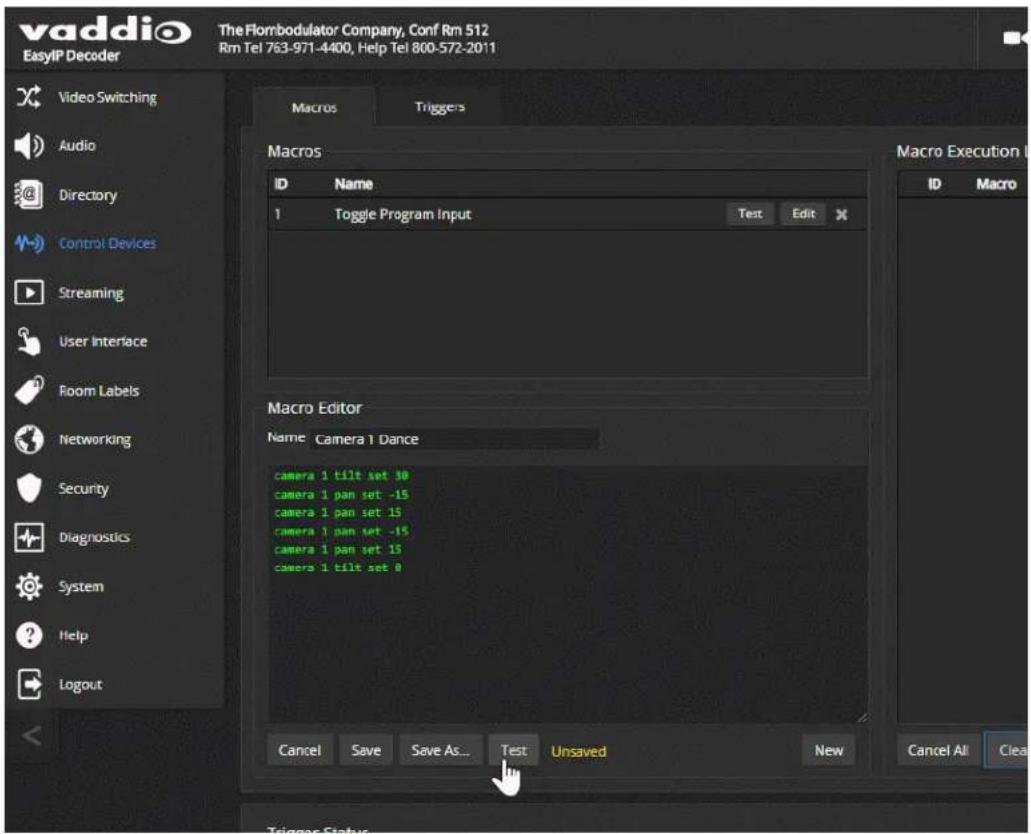Cancel macro editing
Screen dimensions: 1031x834
click(300, 750)
